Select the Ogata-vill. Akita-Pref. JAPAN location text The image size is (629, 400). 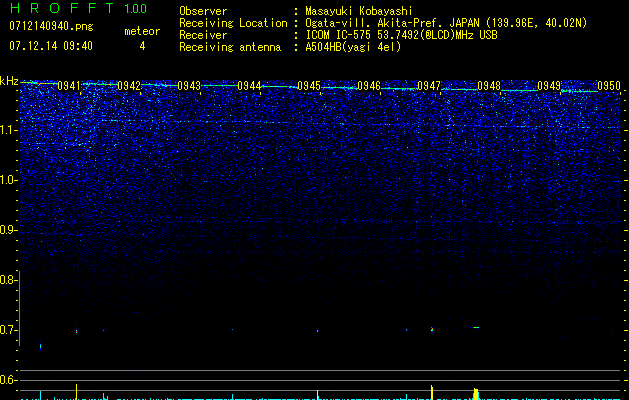pyautogui.click(x=446, y=23)
